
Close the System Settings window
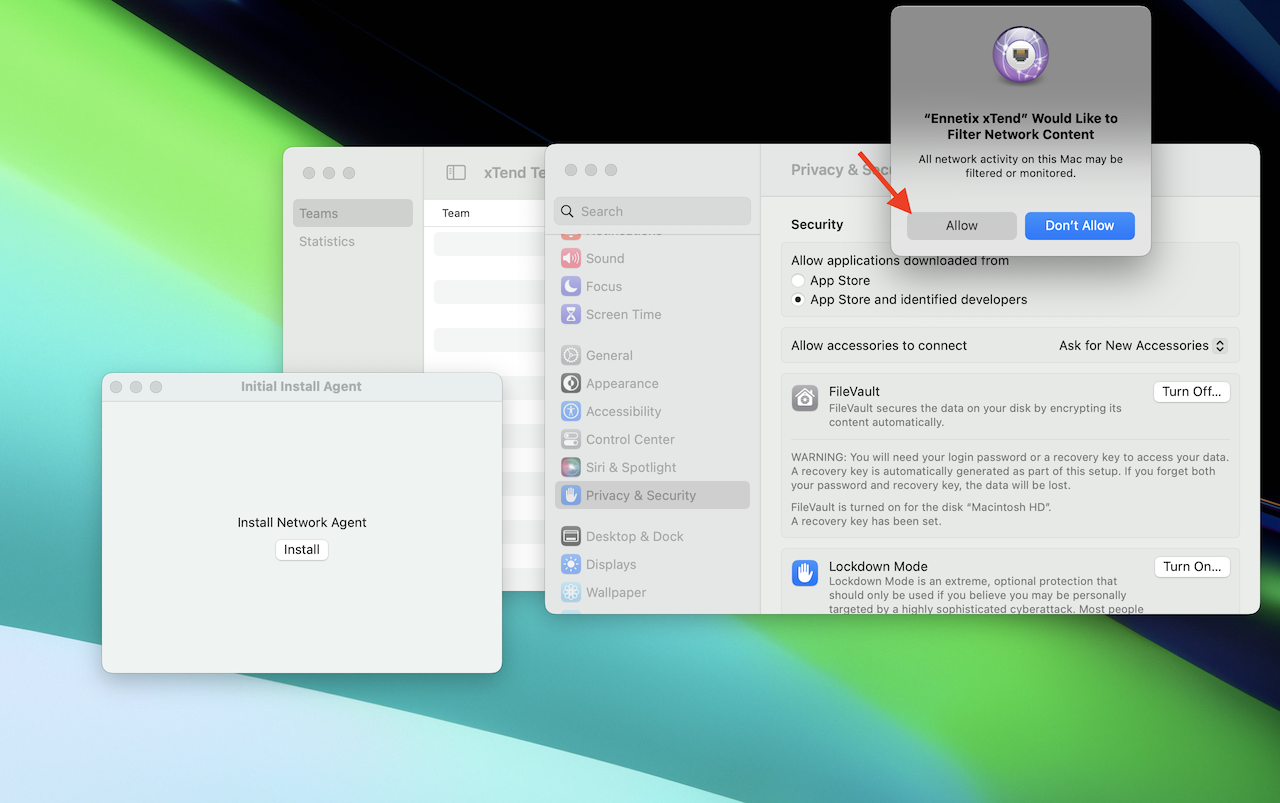pos(571,170)
